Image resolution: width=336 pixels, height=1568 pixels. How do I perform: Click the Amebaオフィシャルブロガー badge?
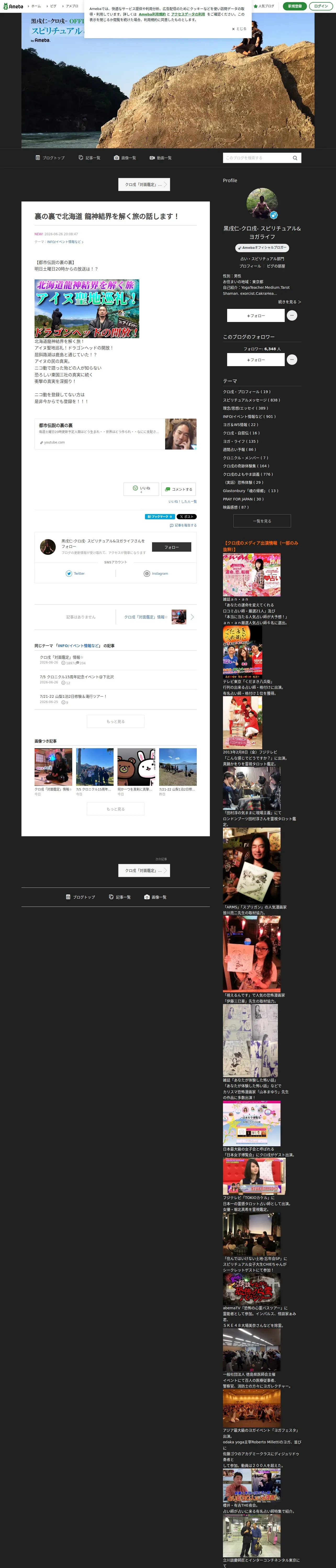[x=262, y=248]
